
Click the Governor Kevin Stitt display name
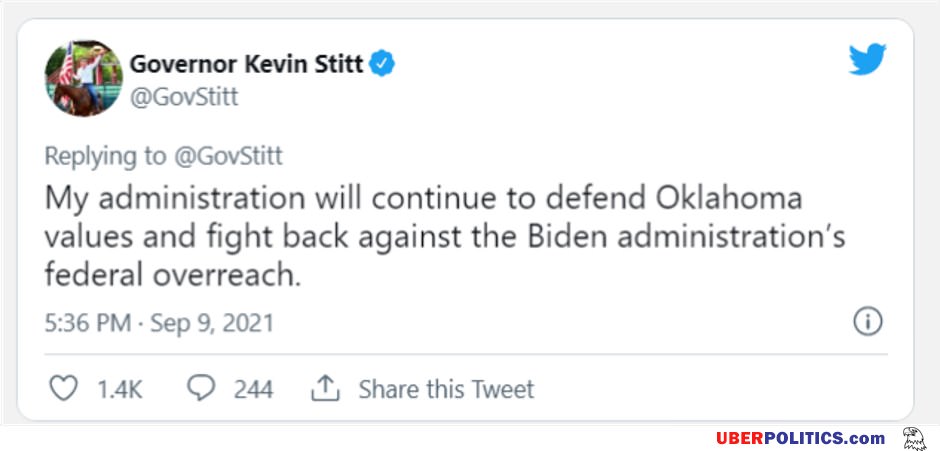pyautogui.click(x=246, y=65)
